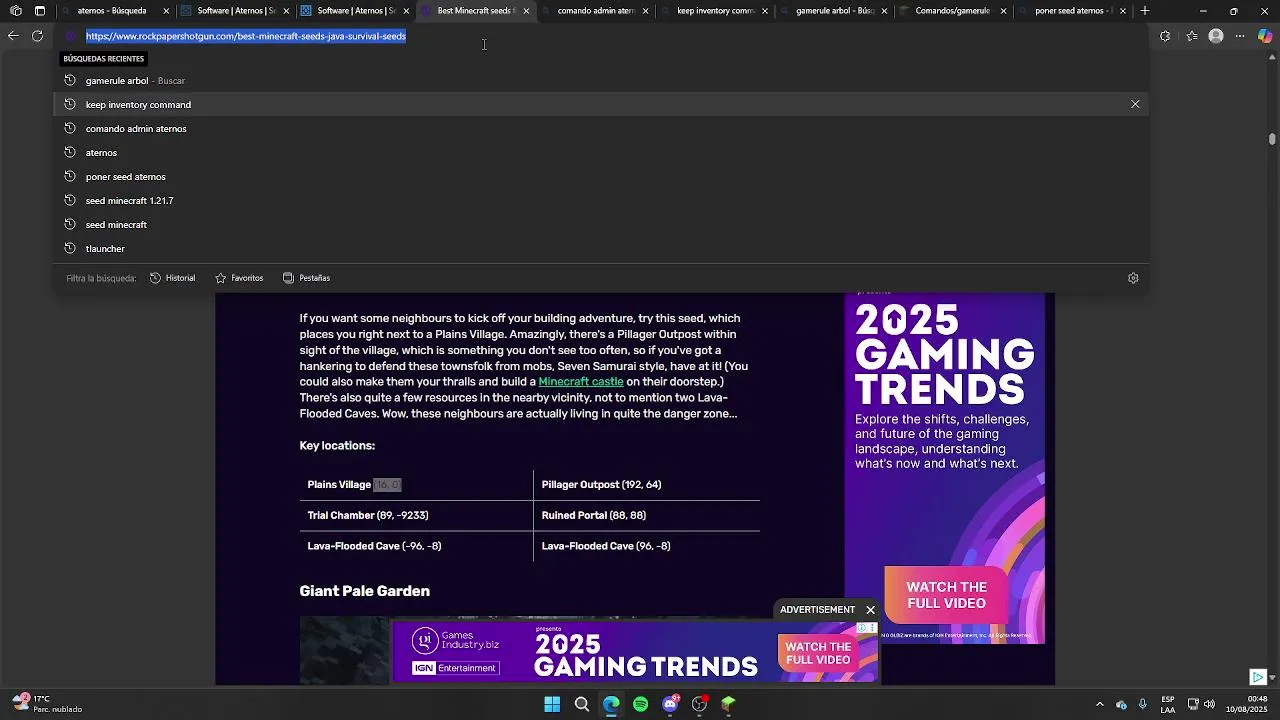Image resolution: width=1280 pixels, height=720 pixels.
Task: Pick the 'seed minecraft' suggestion
Action: click(x=600, y=224)
